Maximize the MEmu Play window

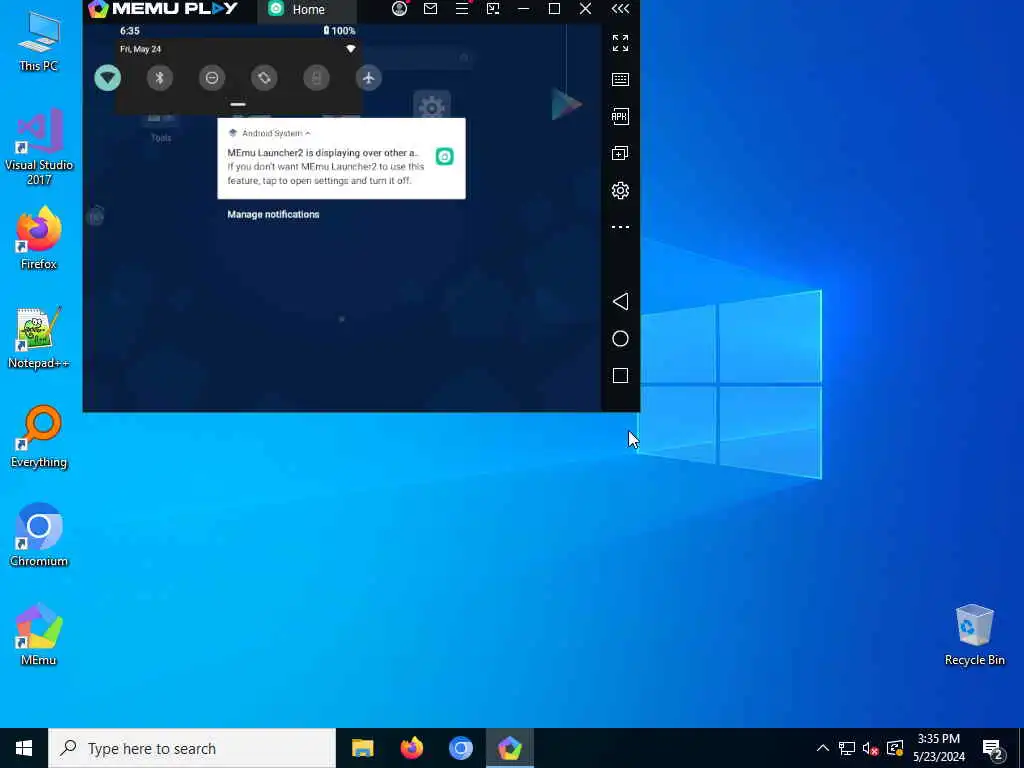click(x=554, y=8)
